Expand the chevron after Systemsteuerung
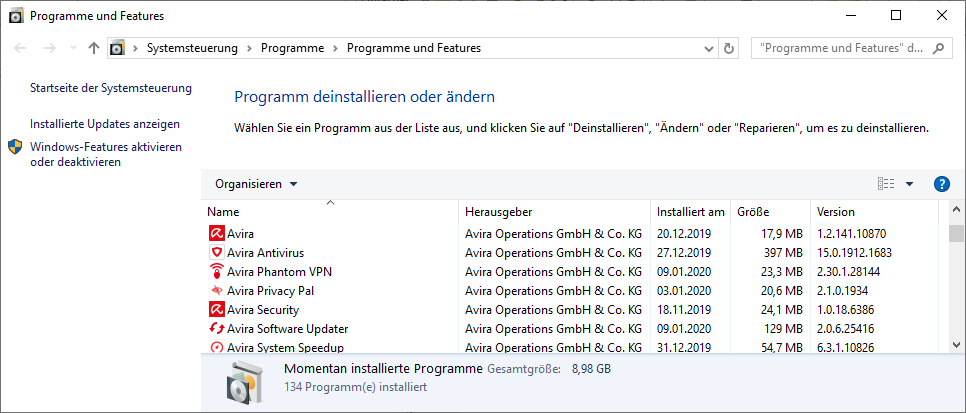This screenshot has width=966, height=413. [249, 48]
